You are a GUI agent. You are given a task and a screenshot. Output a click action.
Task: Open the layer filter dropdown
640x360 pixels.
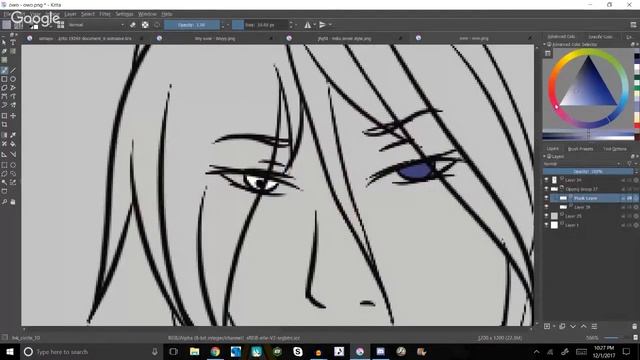click(631, 164)
